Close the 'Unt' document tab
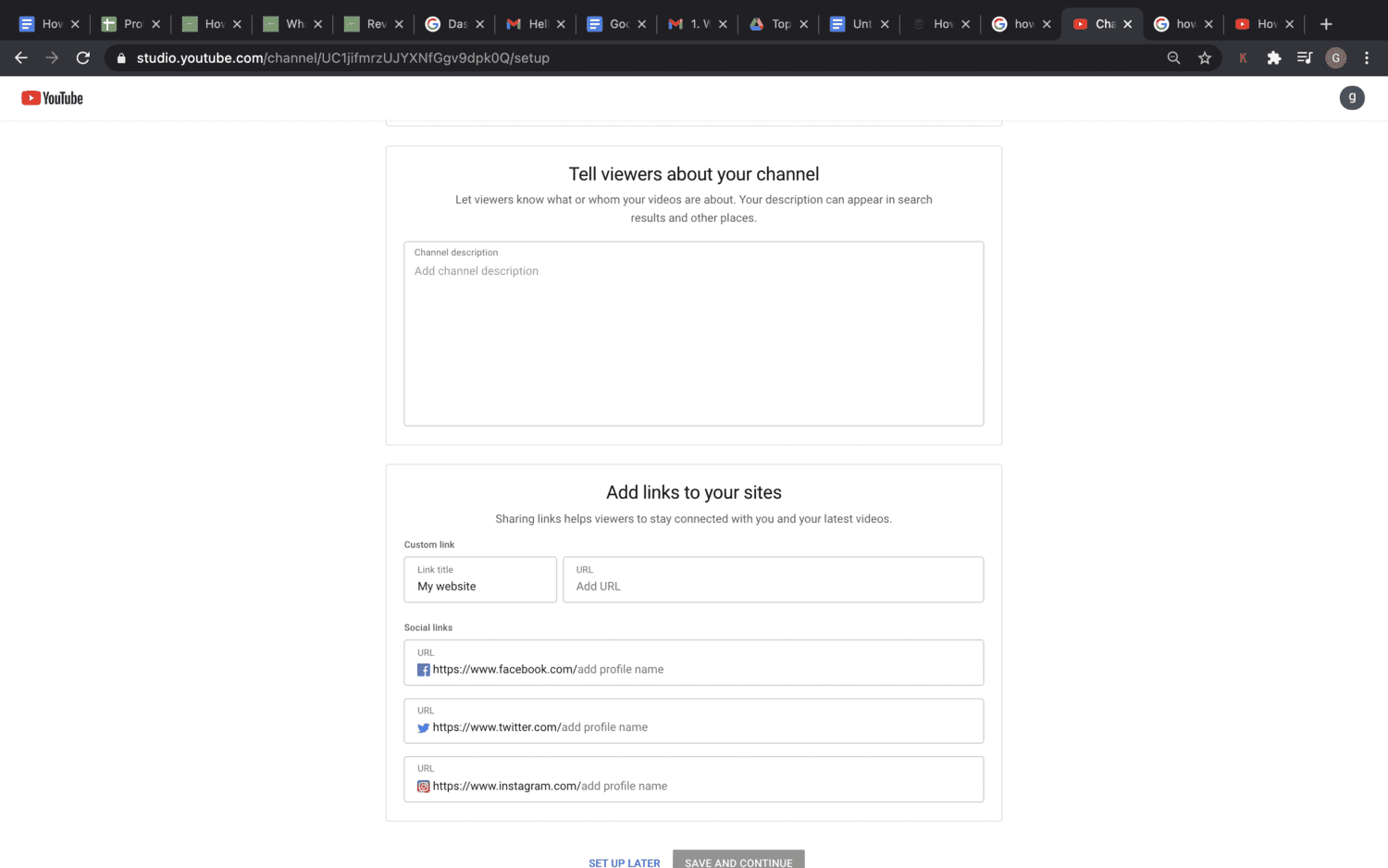Screen dimensions: 1388x868 click(x=885, y=24)
